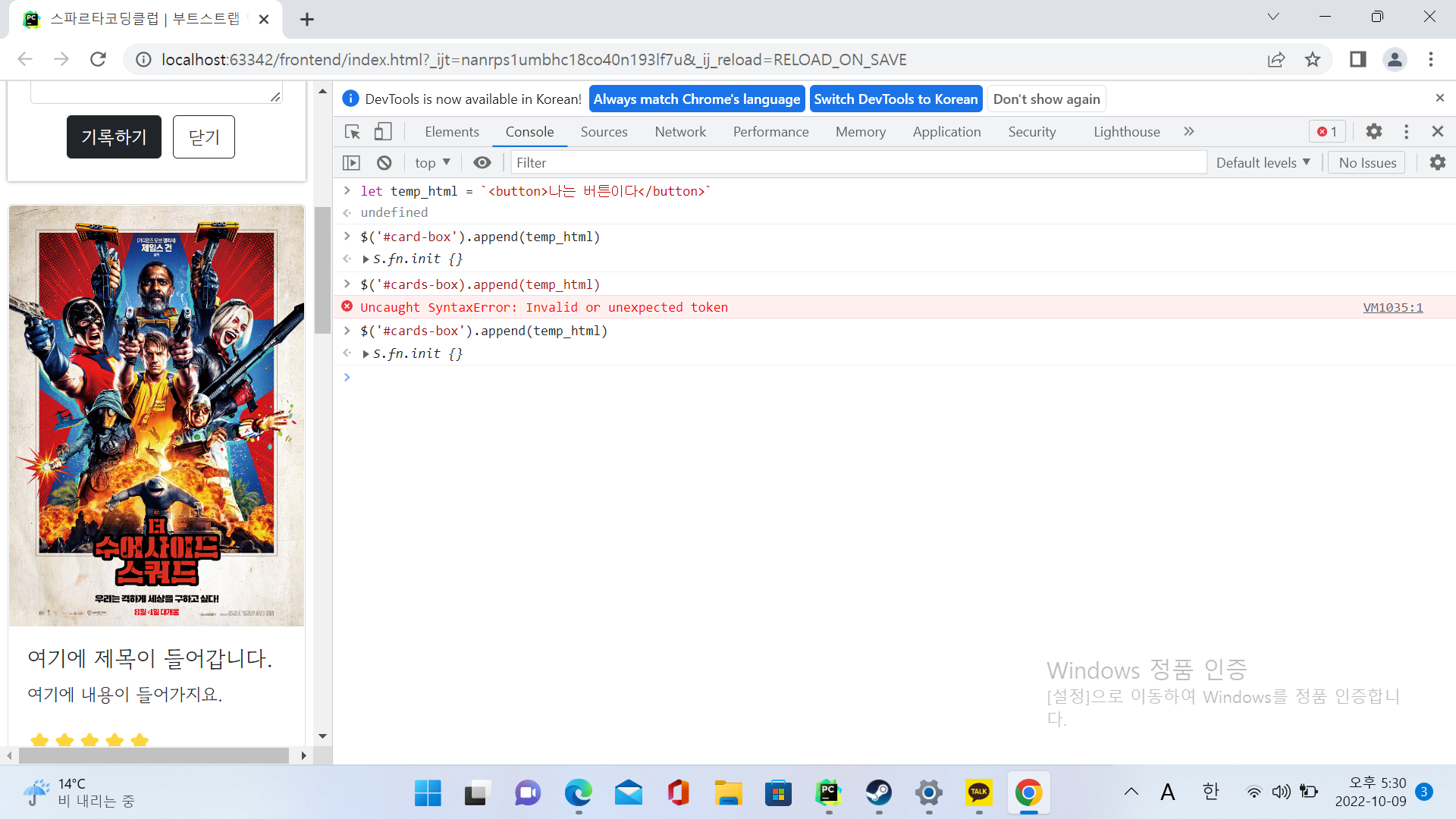Open Console settings gear icon
The height and width of the screenshot is (819, 1456).
(x=1438, y=162)
